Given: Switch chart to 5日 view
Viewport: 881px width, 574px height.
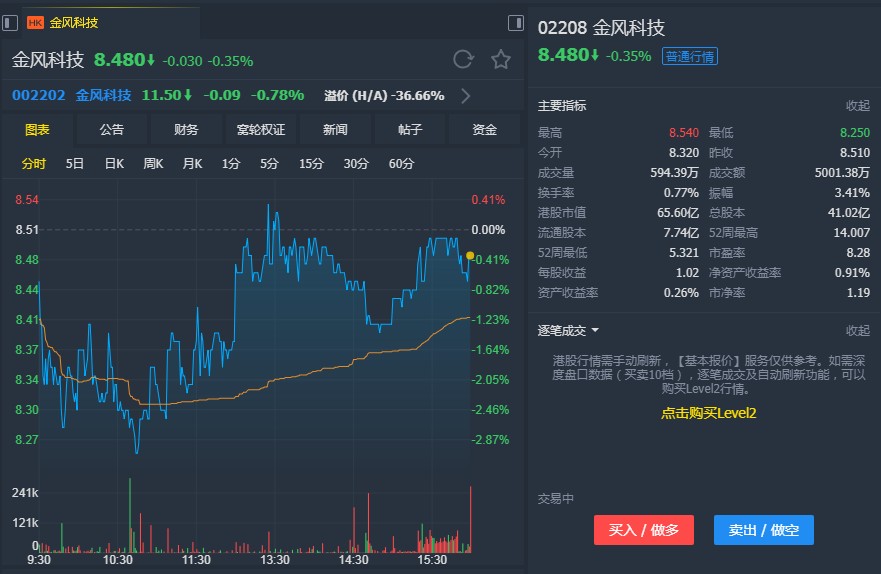Looking at the screenshot, I should 75,163.
